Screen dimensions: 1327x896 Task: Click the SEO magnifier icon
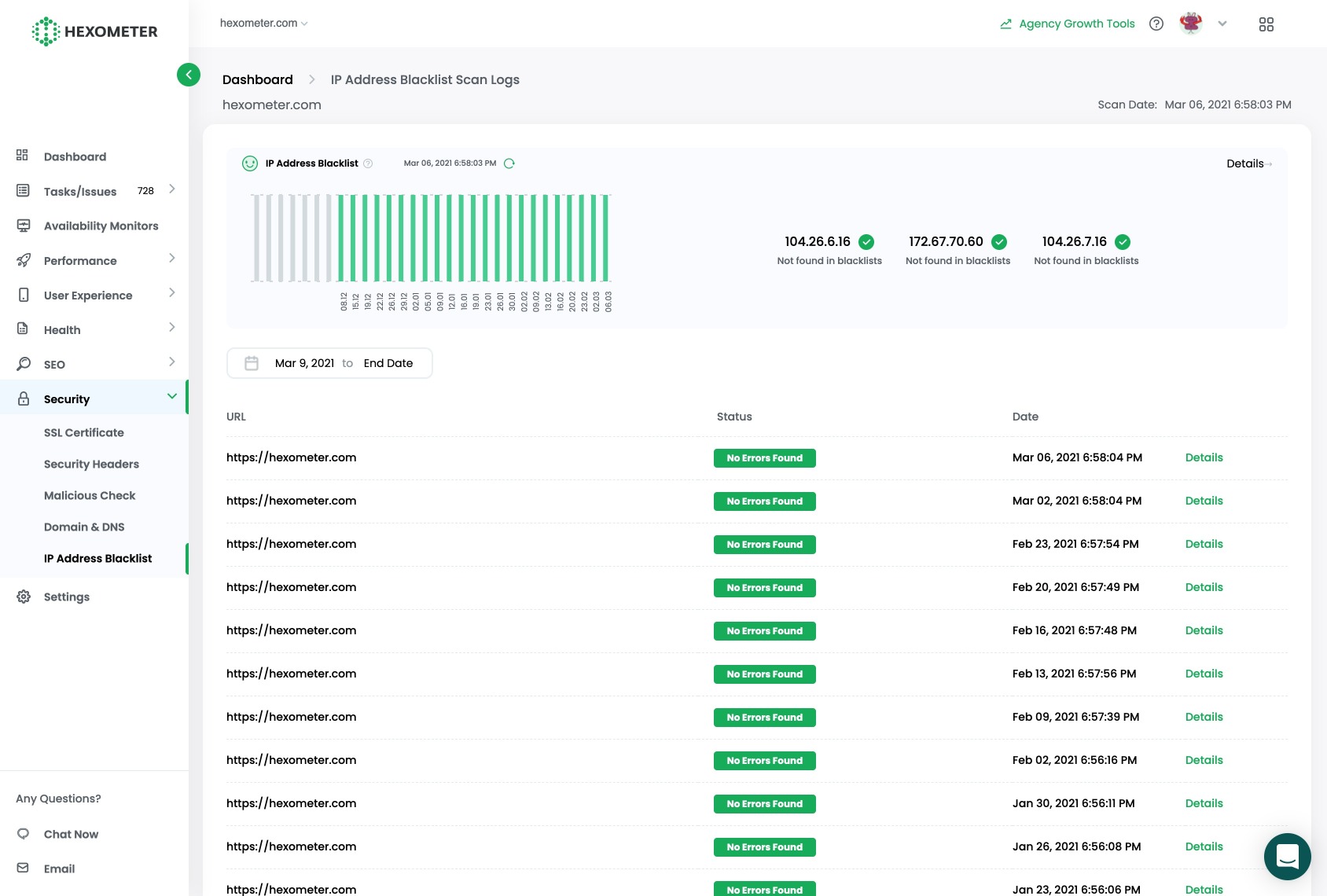tap(24, 364)
